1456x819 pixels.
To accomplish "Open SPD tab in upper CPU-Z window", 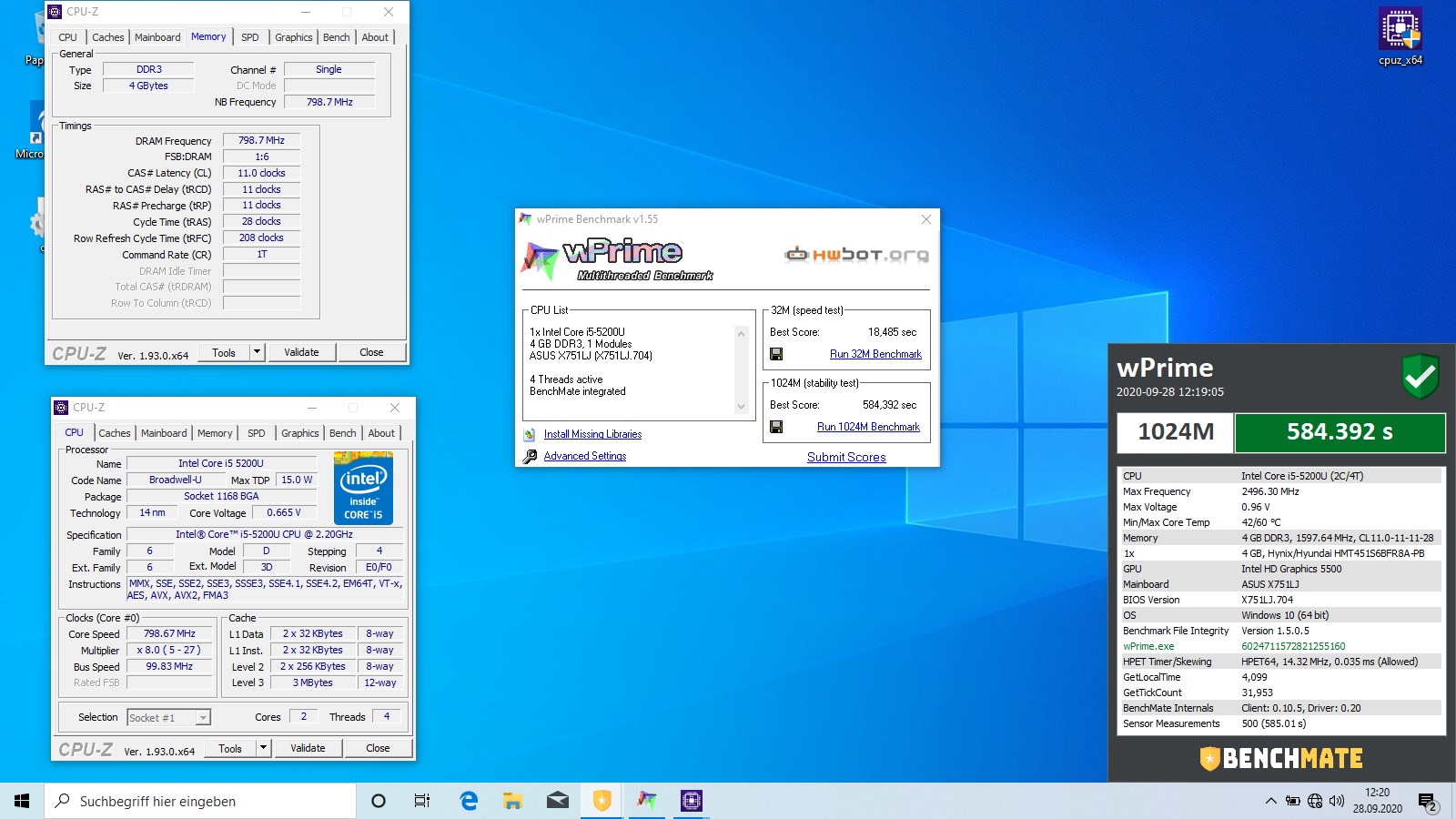I will [x=250, y=37].
